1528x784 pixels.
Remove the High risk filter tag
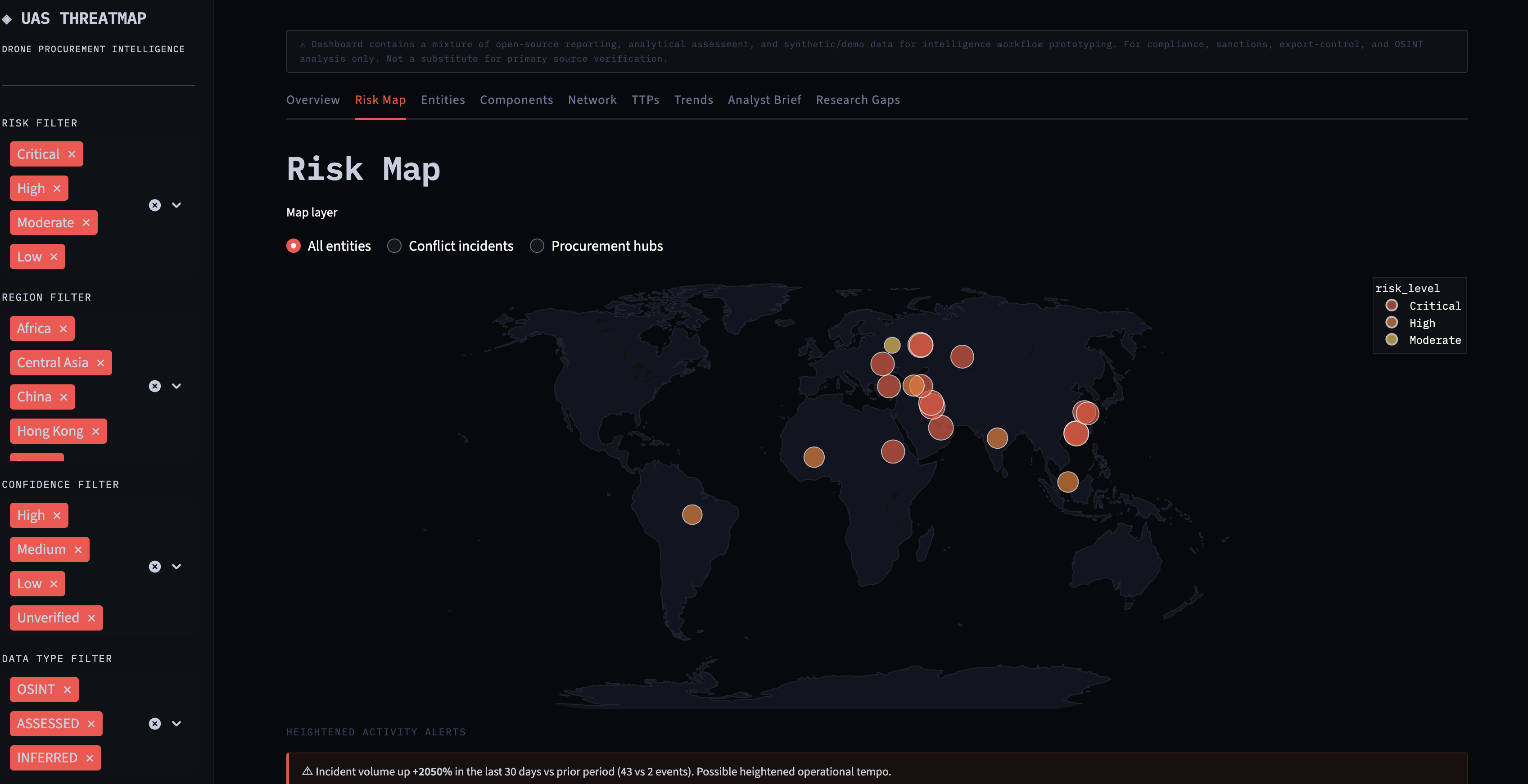tap(57, 189)
